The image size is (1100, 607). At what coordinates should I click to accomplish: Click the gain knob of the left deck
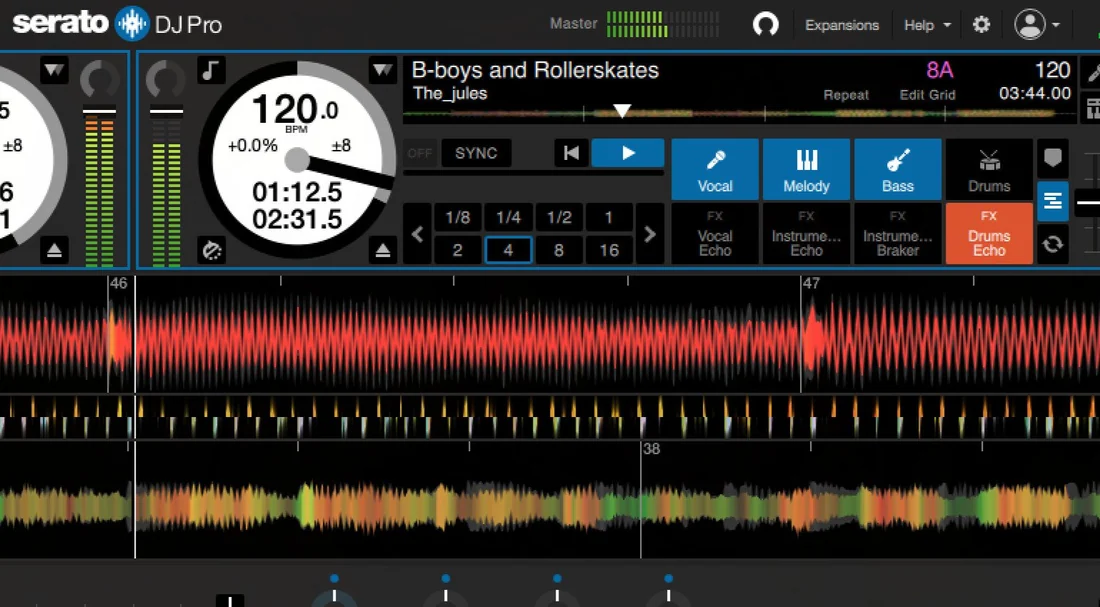[100, 79]
